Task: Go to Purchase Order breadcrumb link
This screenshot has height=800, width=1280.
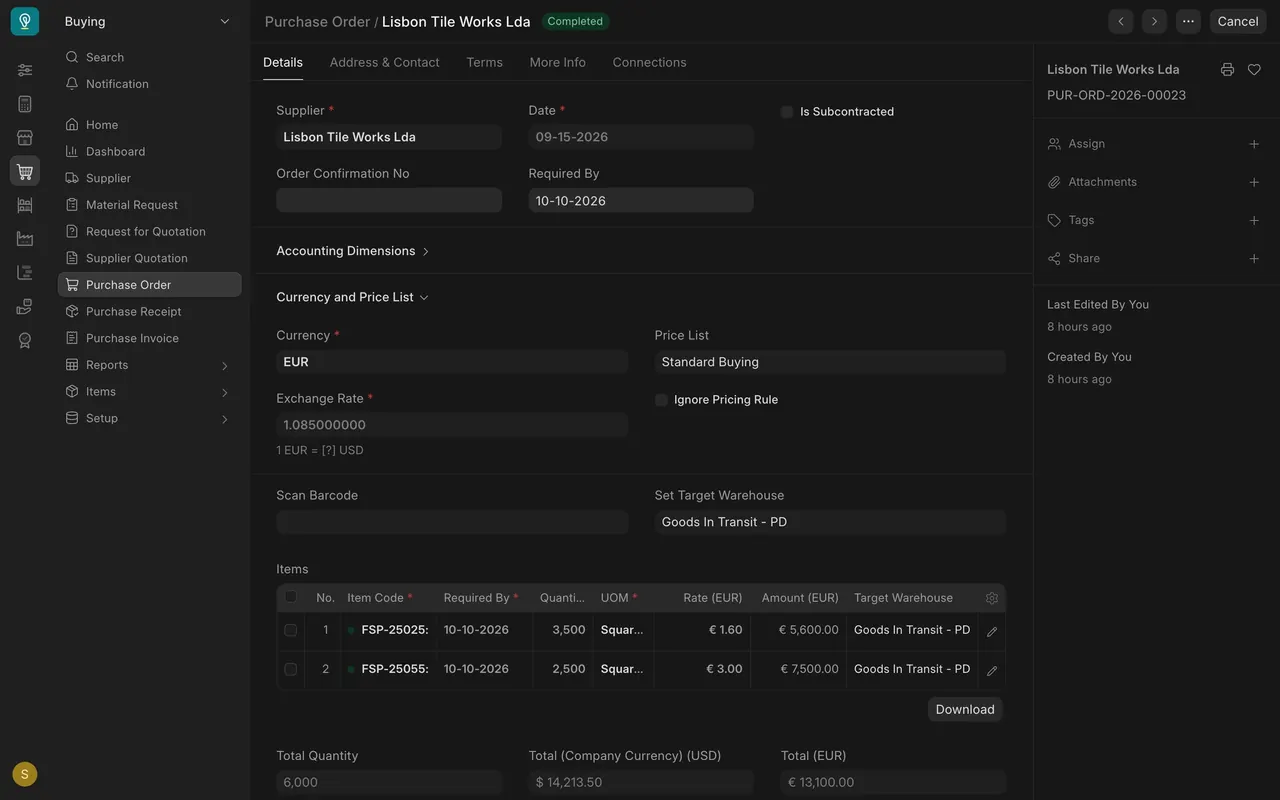Action: pyautogui.click(x=317, y=21)
